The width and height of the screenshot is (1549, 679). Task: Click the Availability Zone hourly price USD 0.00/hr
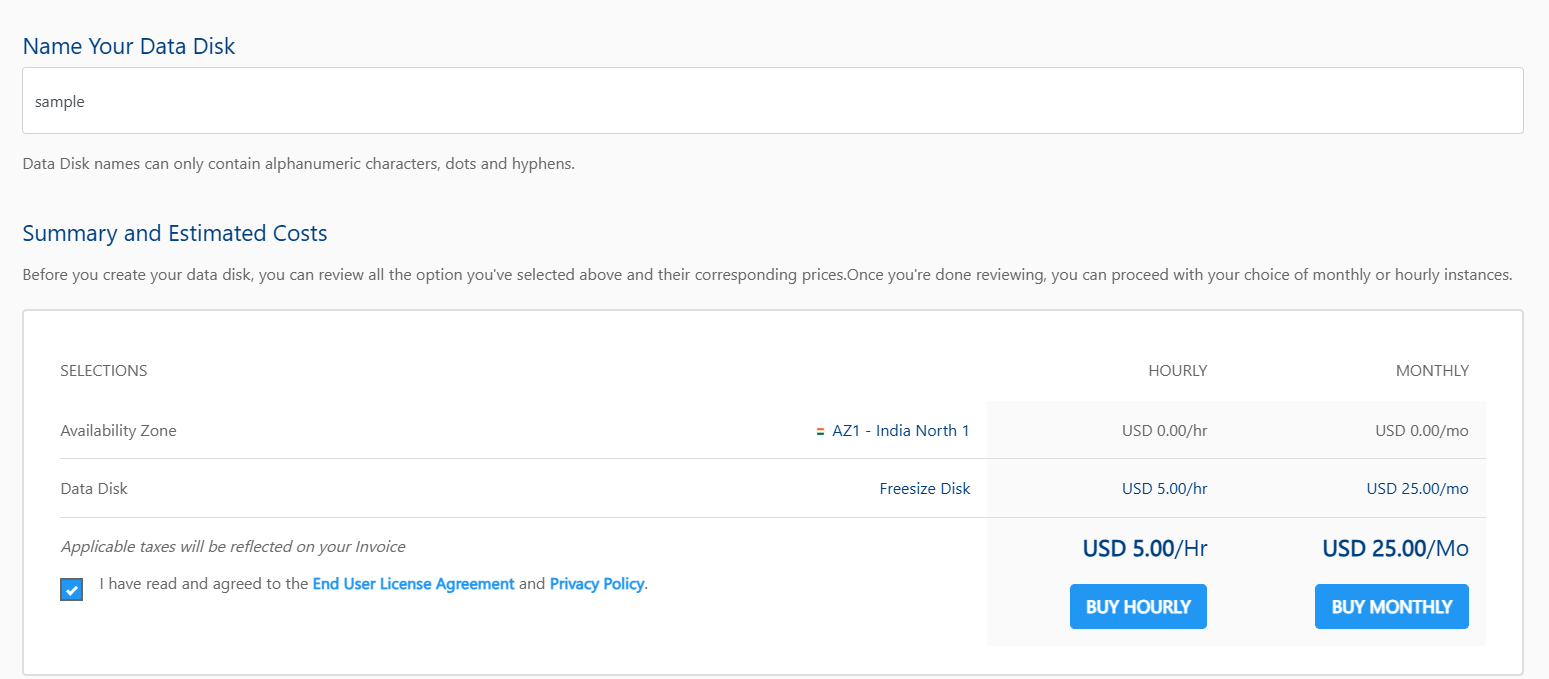tap(1164, 431)
